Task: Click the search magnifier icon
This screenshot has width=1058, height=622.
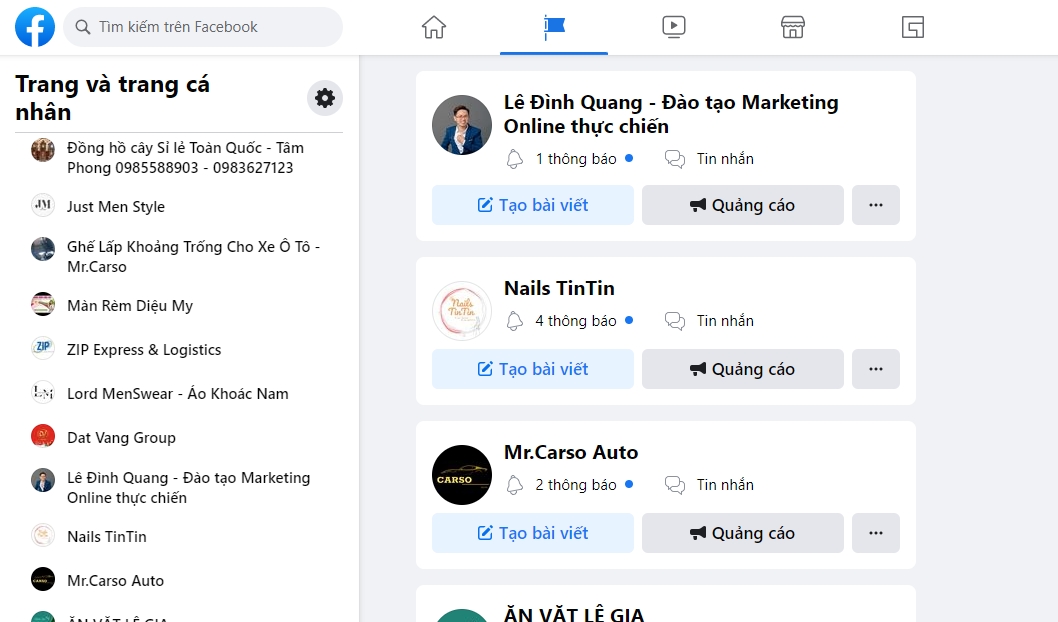Action: (x=82, y=27)
